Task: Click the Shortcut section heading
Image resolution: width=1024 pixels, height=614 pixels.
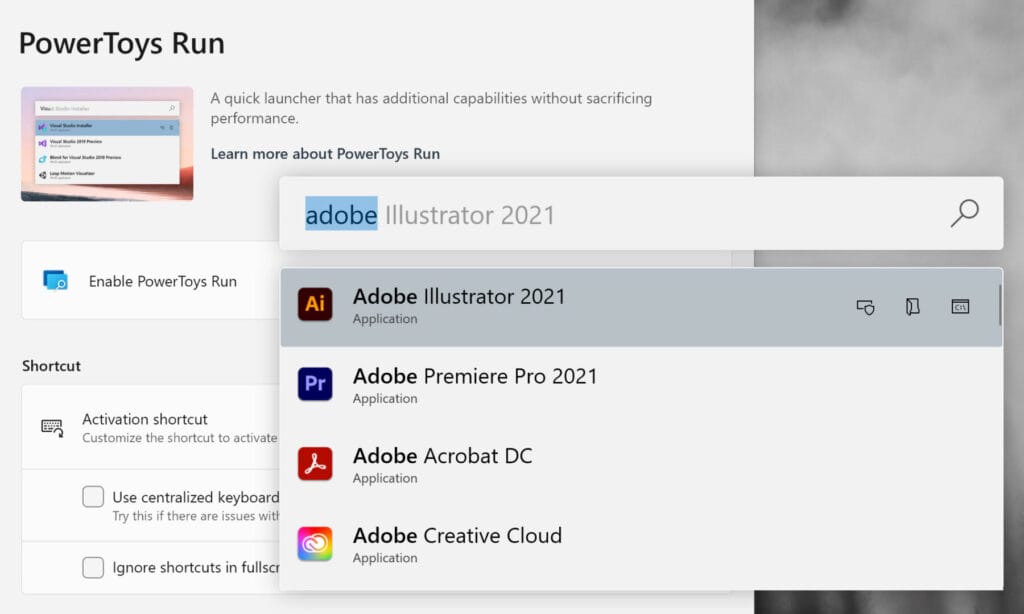Action: click(52, 366)
